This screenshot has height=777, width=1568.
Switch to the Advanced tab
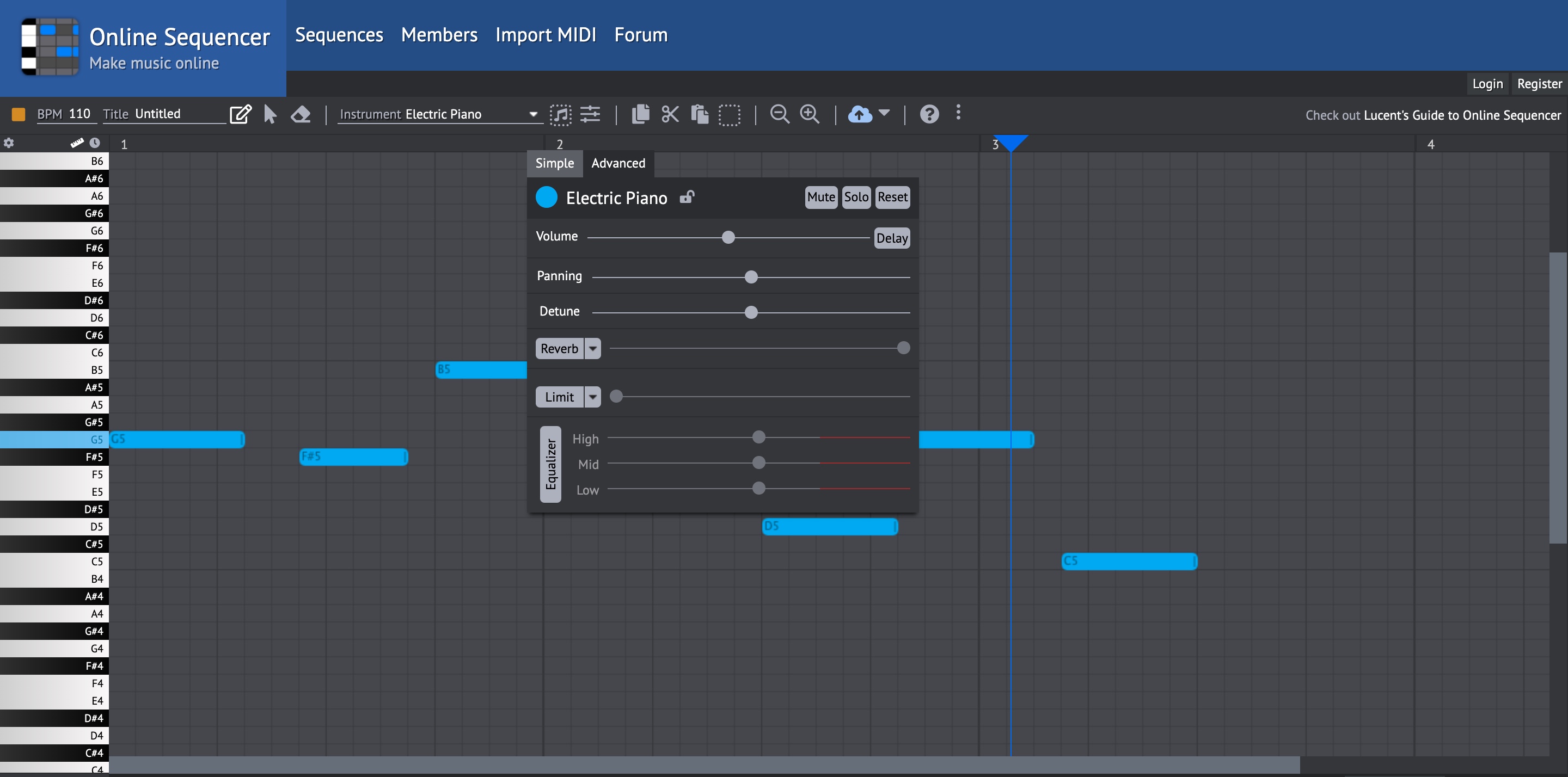click(x=618, y=163)
